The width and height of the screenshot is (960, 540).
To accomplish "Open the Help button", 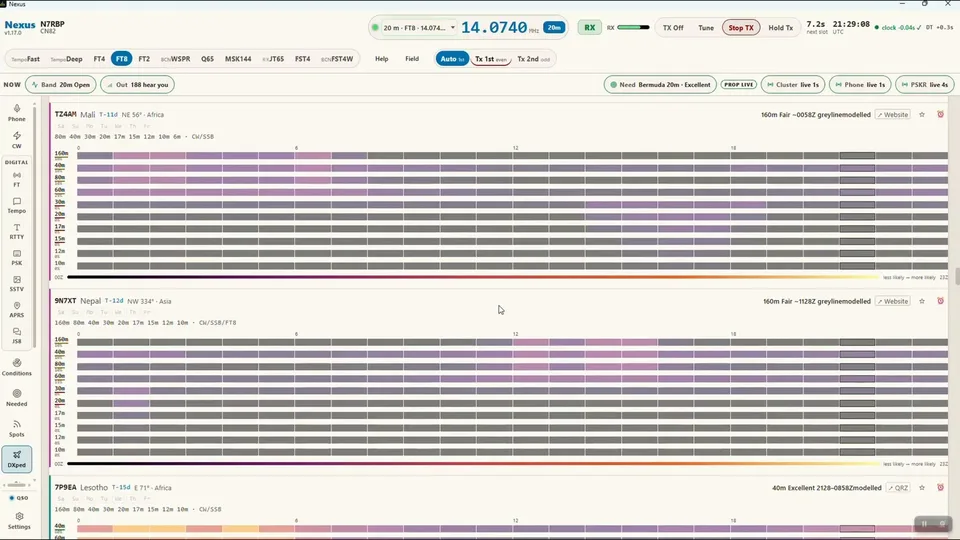I will pyautogui.click(x=381, y=59).
